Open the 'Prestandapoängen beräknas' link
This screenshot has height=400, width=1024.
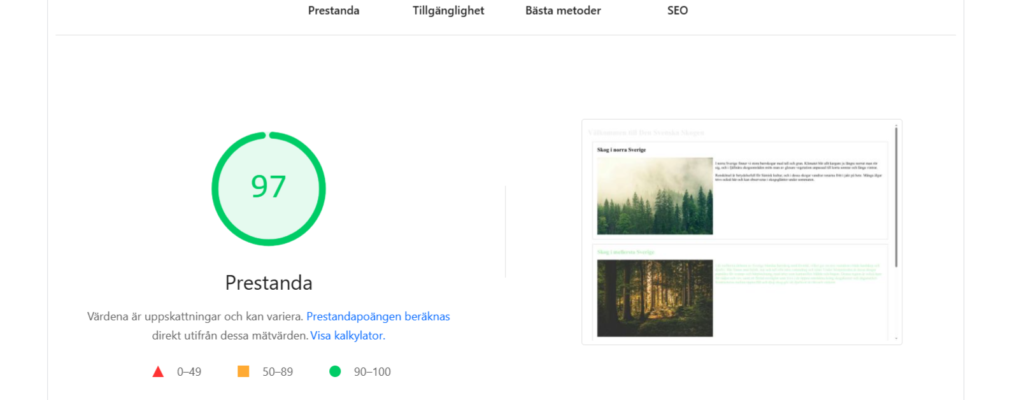(x=378, y=316)
